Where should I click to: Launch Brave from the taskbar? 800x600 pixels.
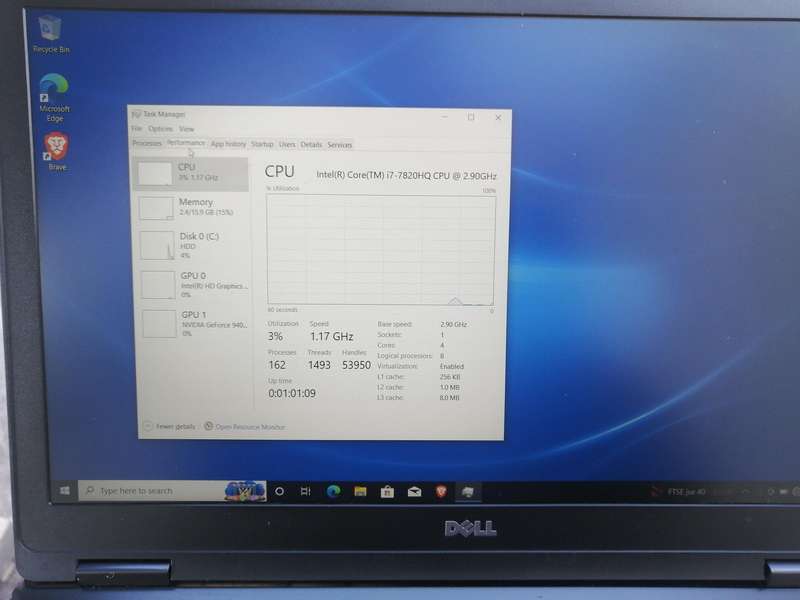441,491
